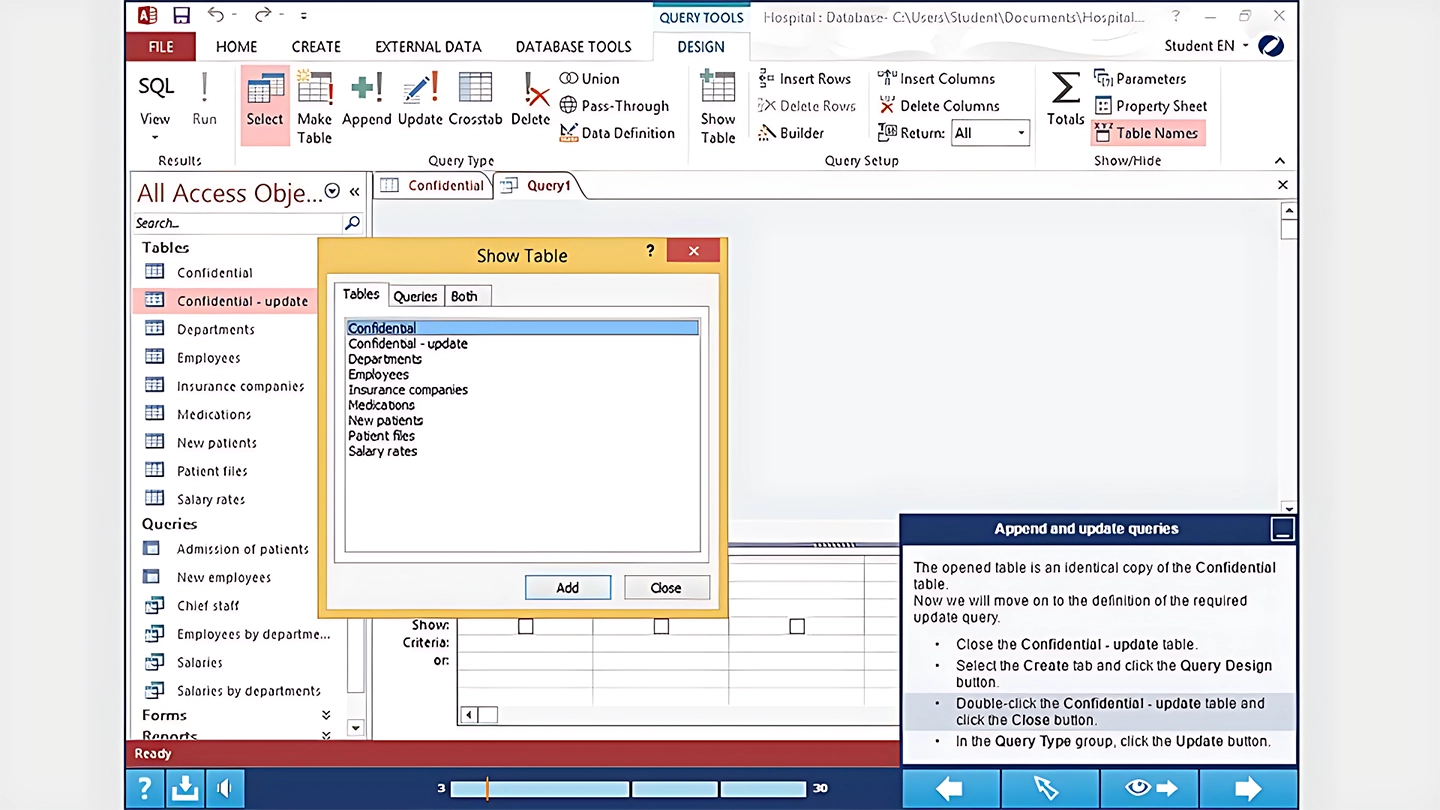1440x810 pixels.
Task: Run the query
Action: click(204, 100)
